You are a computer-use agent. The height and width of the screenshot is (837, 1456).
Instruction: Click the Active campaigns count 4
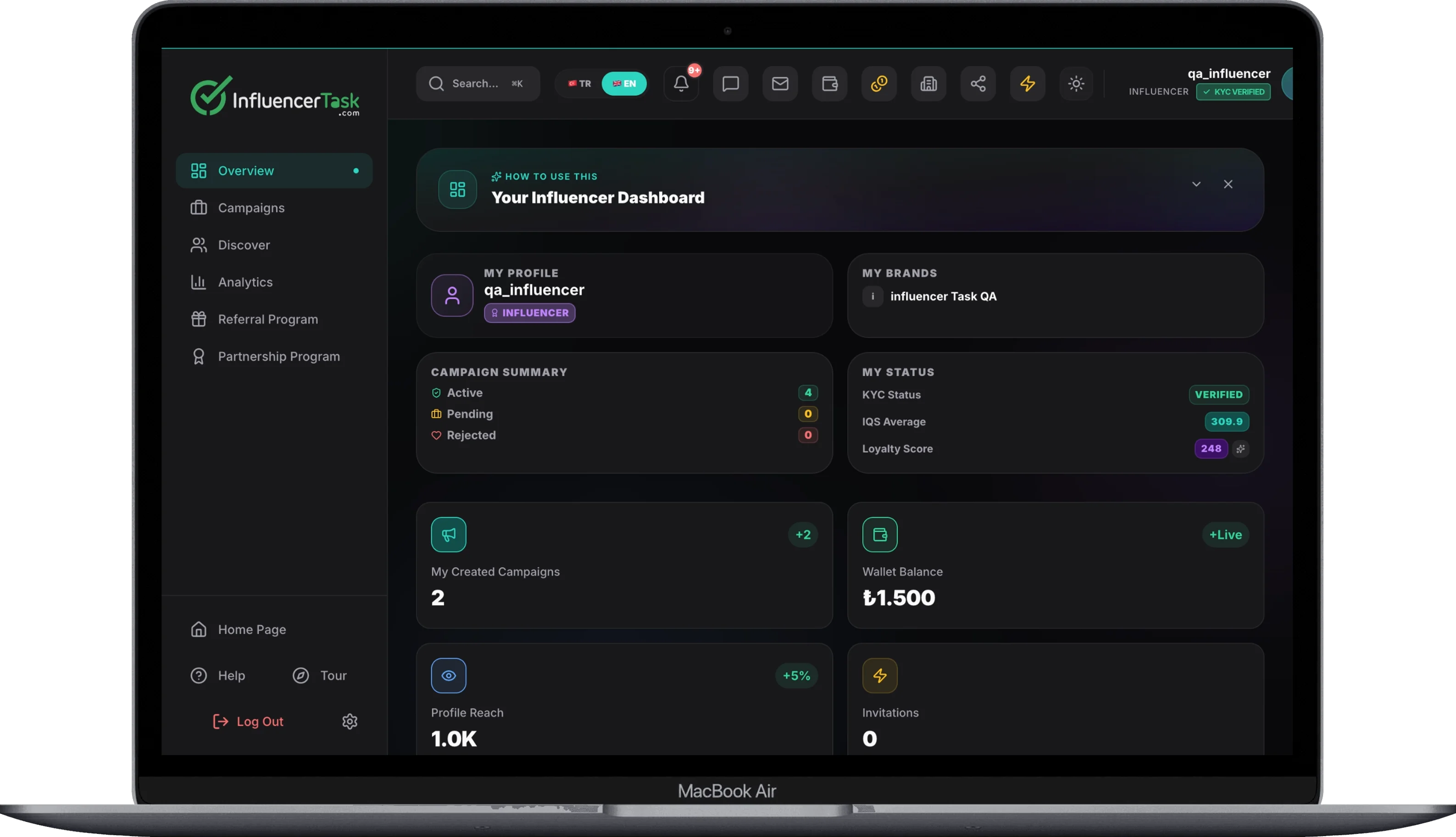tap(808, 393)
